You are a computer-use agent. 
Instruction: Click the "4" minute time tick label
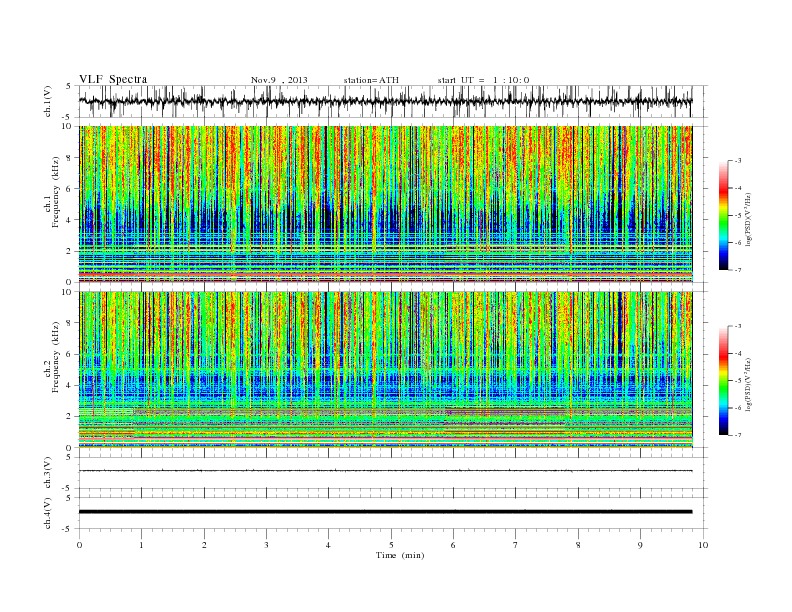click(329, 545)
